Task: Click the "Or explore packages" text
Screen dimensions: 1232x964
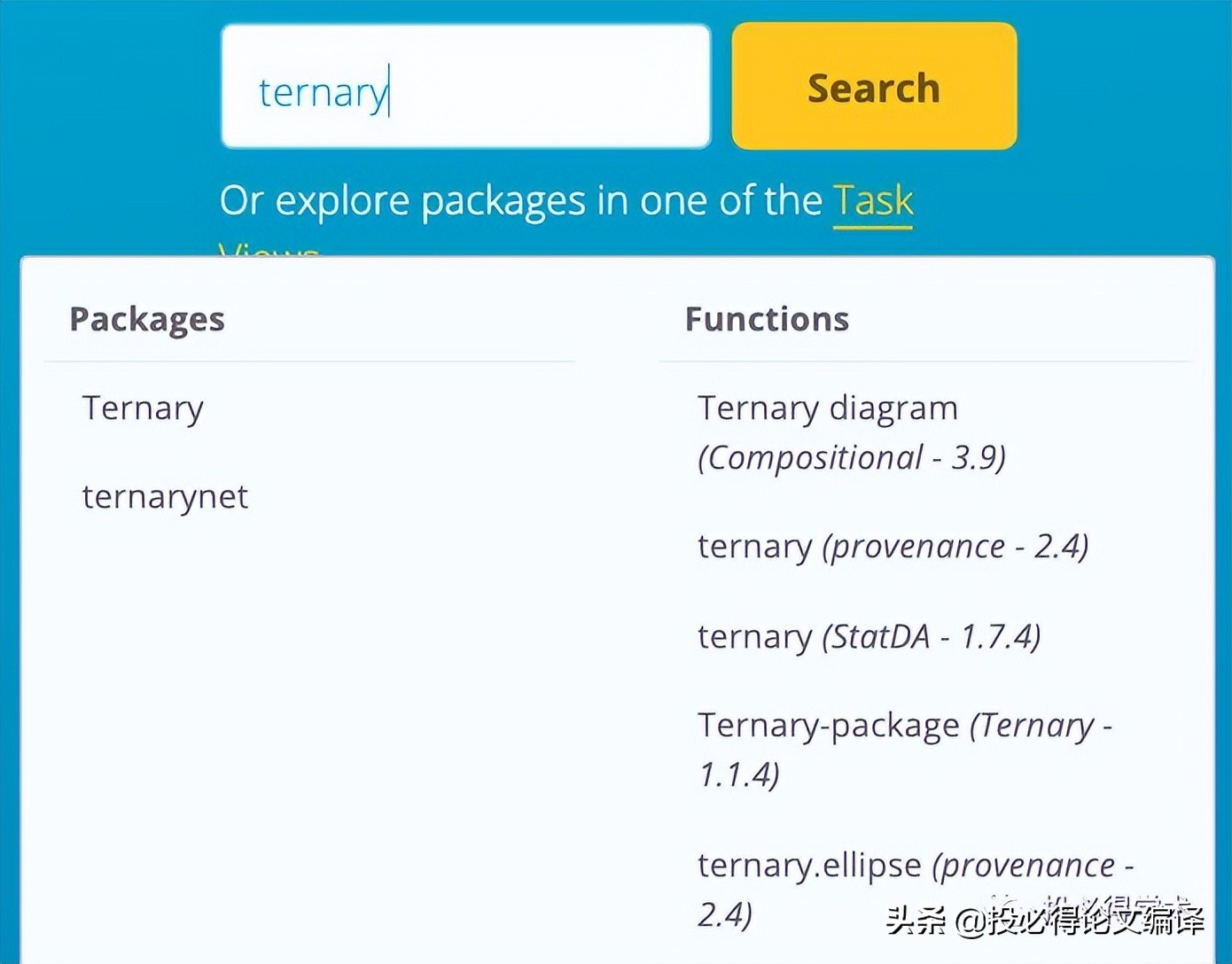Action: [x=520, y=201]
